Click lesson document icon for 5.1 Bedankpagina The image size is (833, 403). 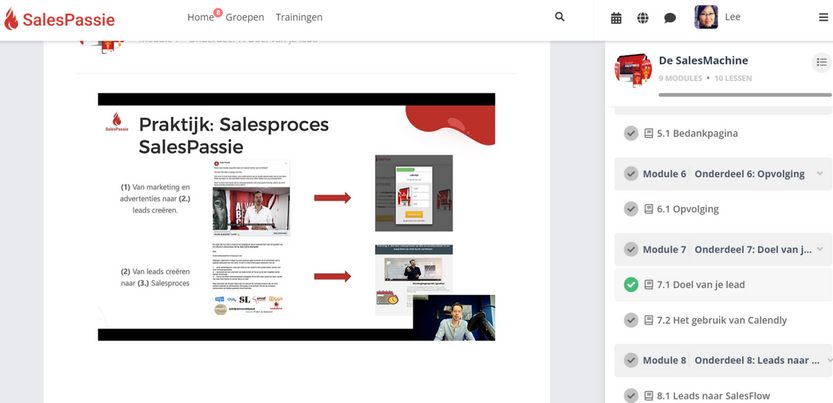click(x=648, y=133)
